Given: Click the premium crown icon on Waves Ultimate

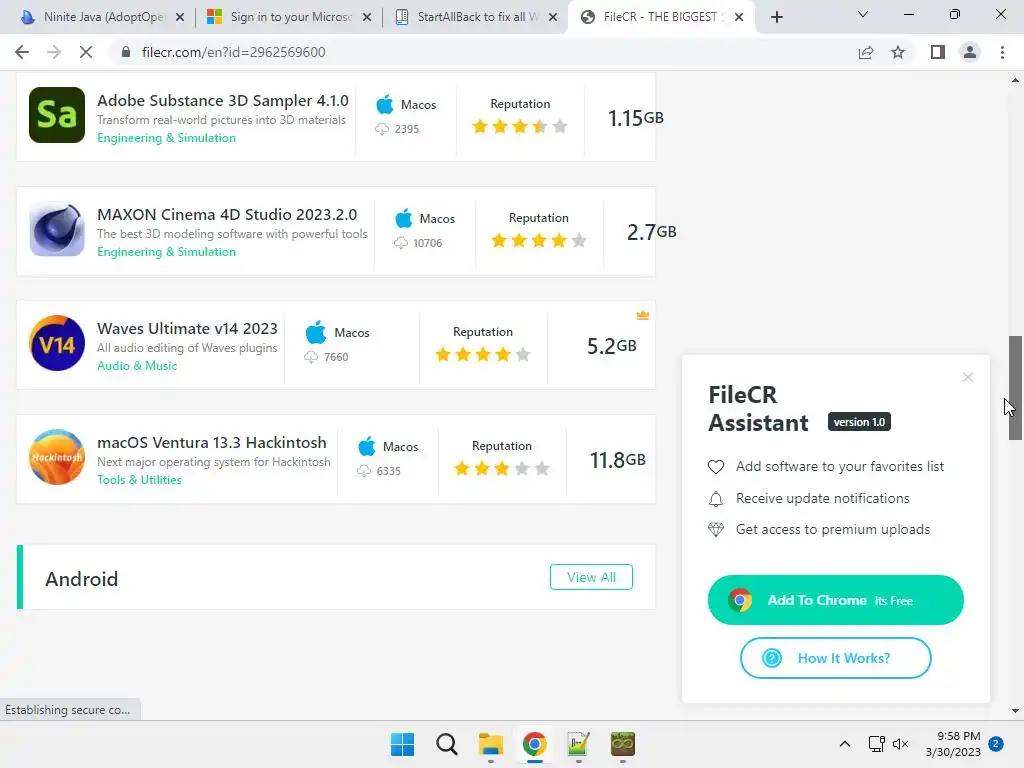Looking at the screenshot, I should coord(643,315).
